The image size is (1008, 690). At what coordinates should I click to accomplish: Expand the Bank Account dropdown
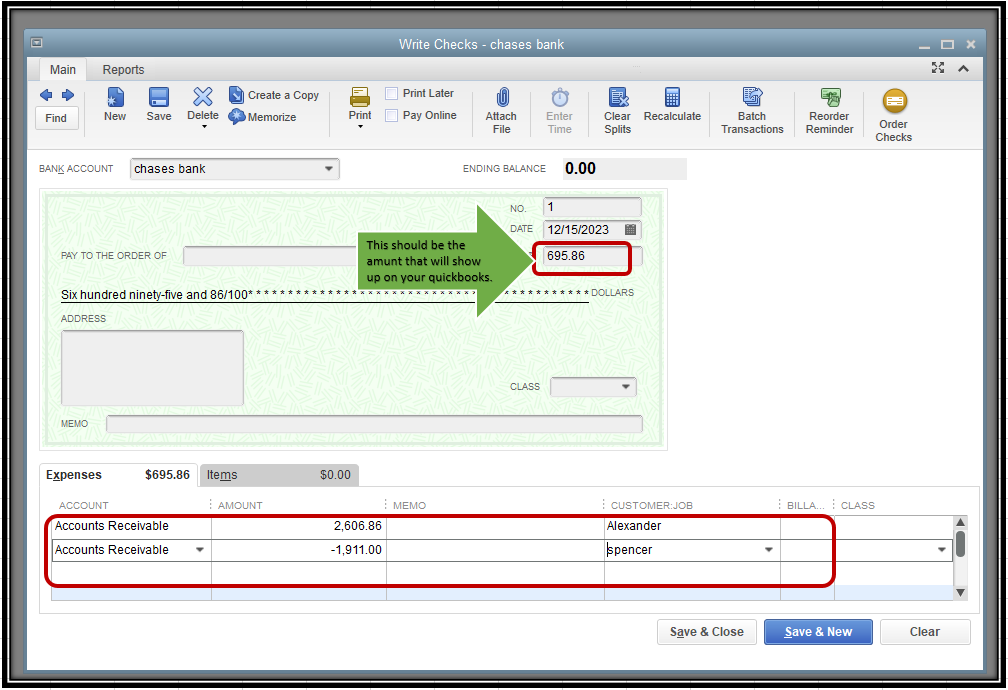[x=328, y=169]
